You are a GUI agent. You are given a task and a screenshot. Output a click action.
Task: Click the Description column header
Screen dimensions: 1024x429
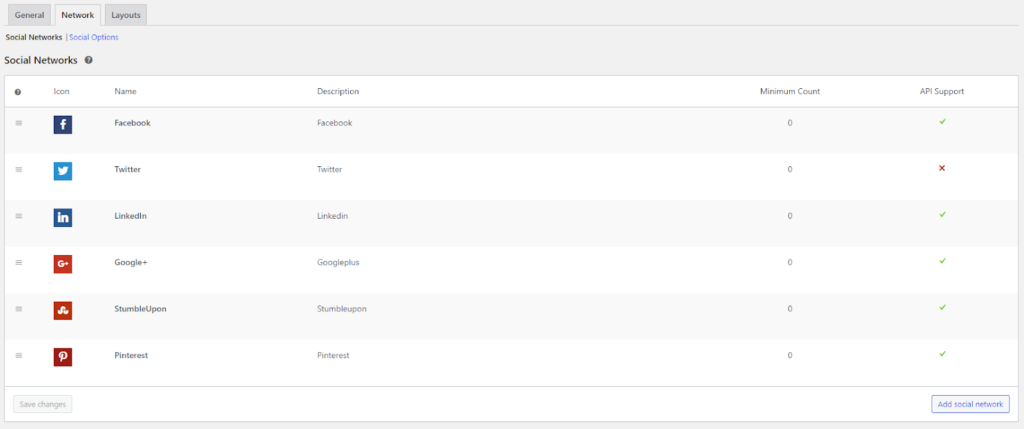[338, 91]
